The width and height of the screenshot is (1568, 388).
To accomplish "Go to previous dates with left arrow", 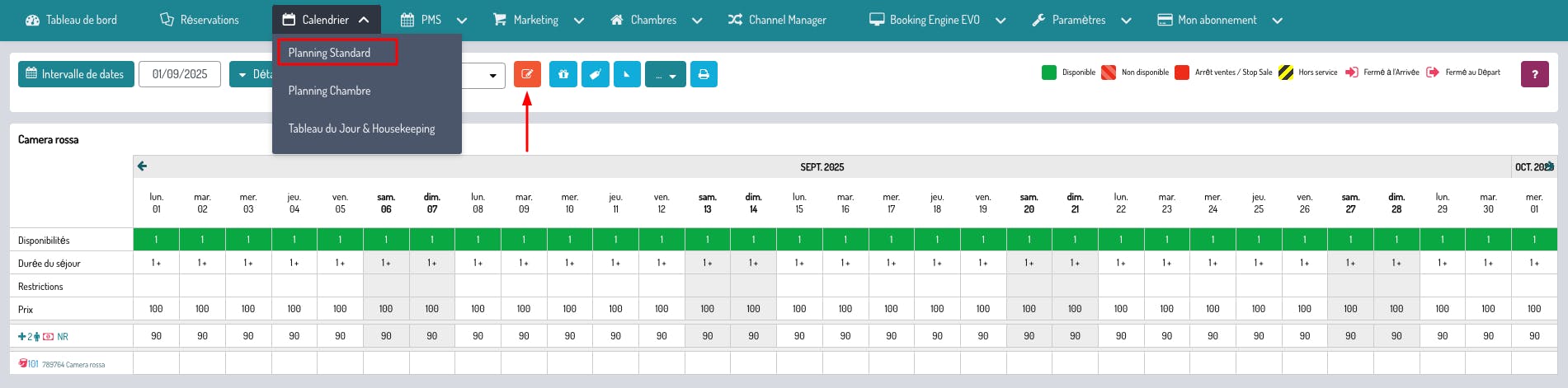I will pyautogui.click(x=142, y=166).
